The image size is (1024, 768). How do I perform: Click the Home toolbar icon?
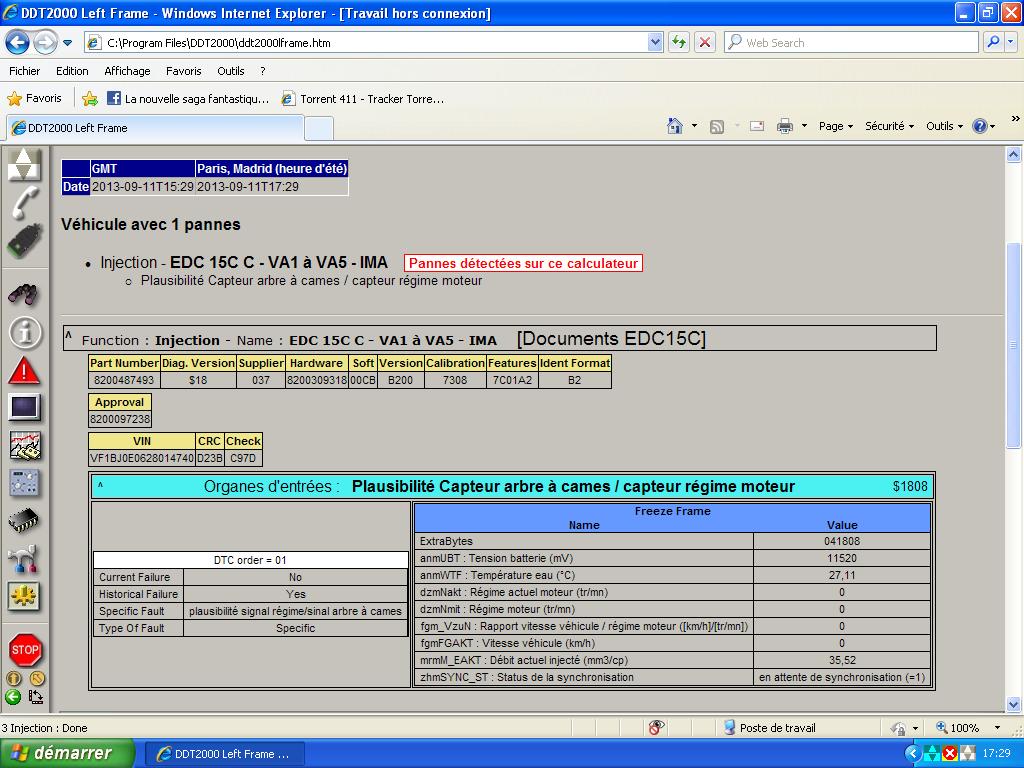click(x=675, y=125)
